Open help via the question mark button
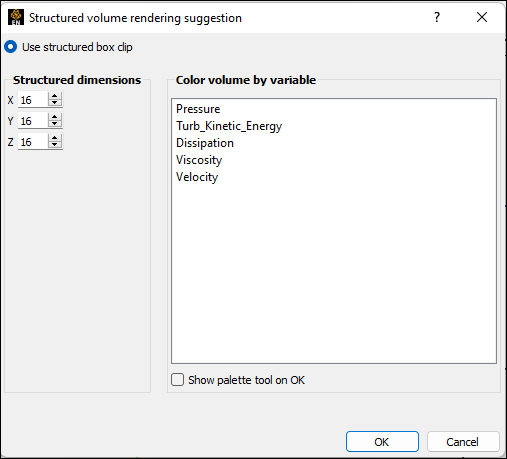The image size is (507, 459). pyautogui.click(x=437, y=17)
